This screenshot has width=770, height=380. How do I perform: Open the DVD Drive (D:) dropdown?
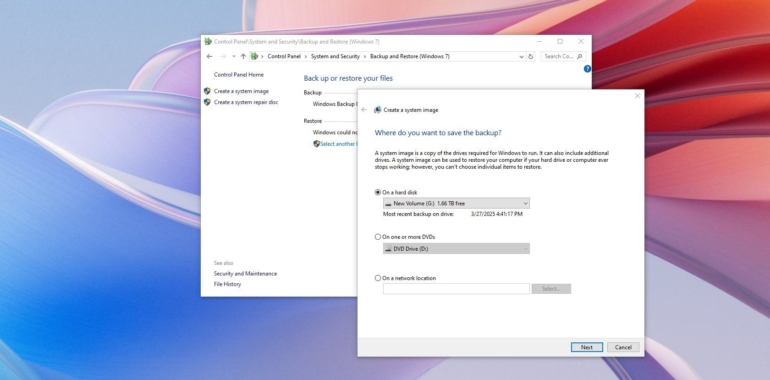(x=456, y=249)
